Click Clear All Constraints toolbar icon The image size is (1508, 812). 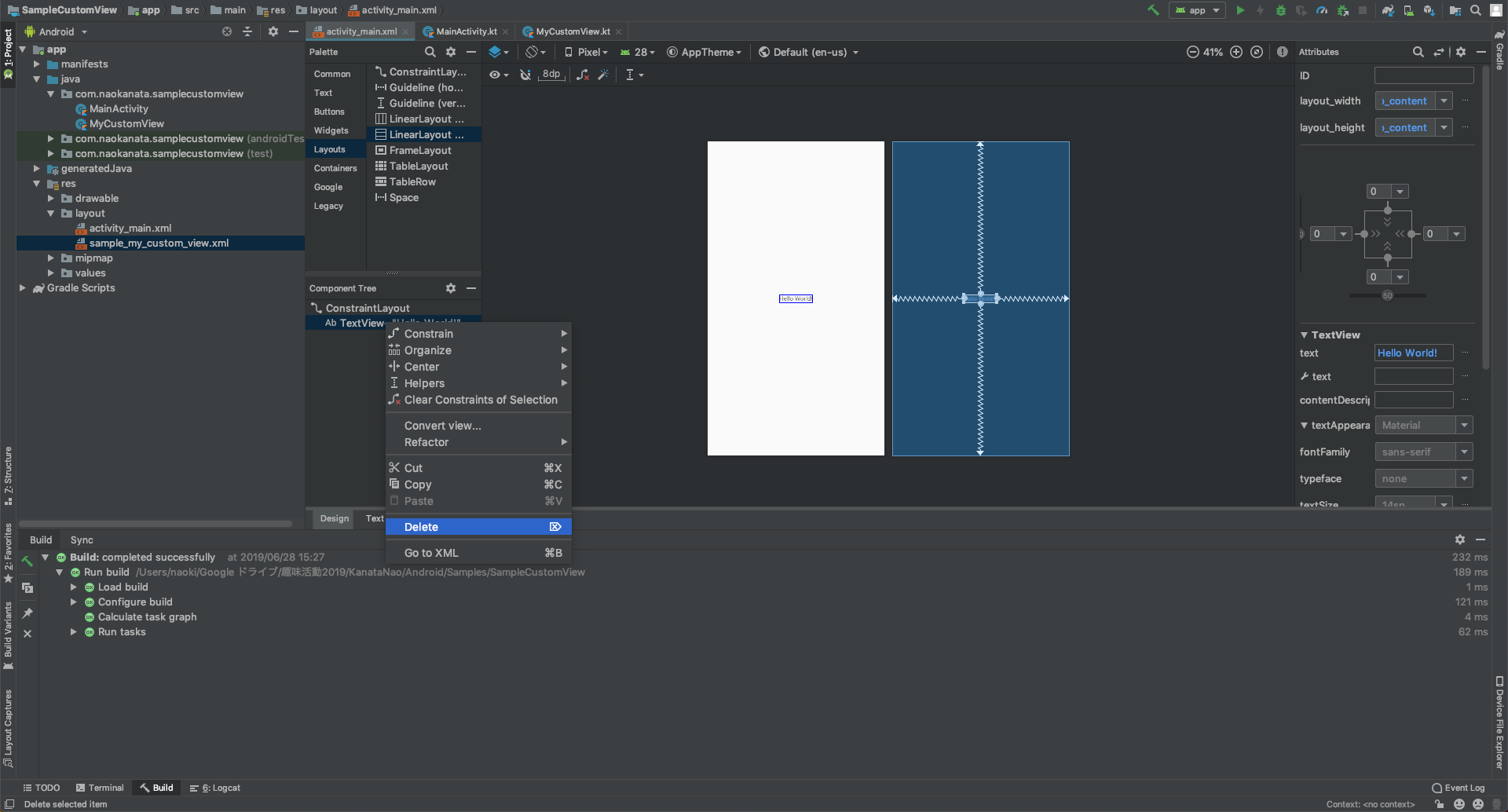(x=583, y=75)
